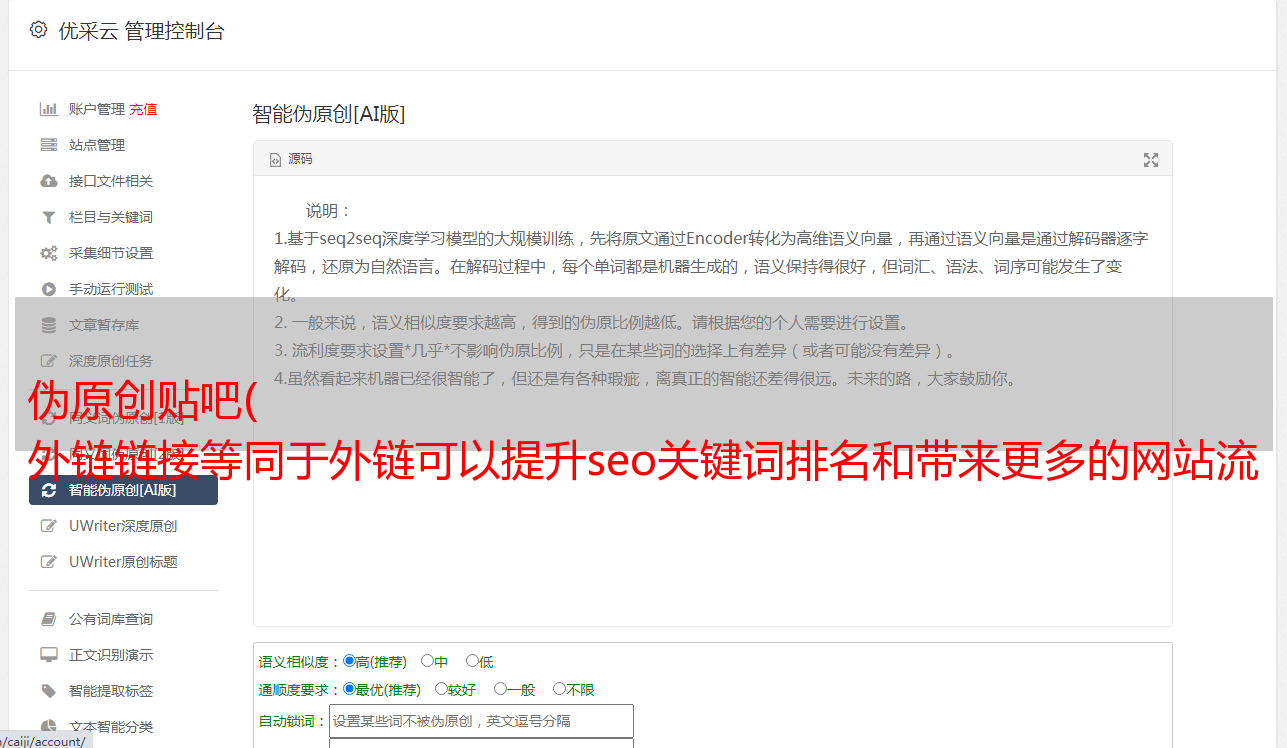
Task: Click the gear icon beside 优采云 管理控制台
Action: pyautogui.click(x=38, y=30)
